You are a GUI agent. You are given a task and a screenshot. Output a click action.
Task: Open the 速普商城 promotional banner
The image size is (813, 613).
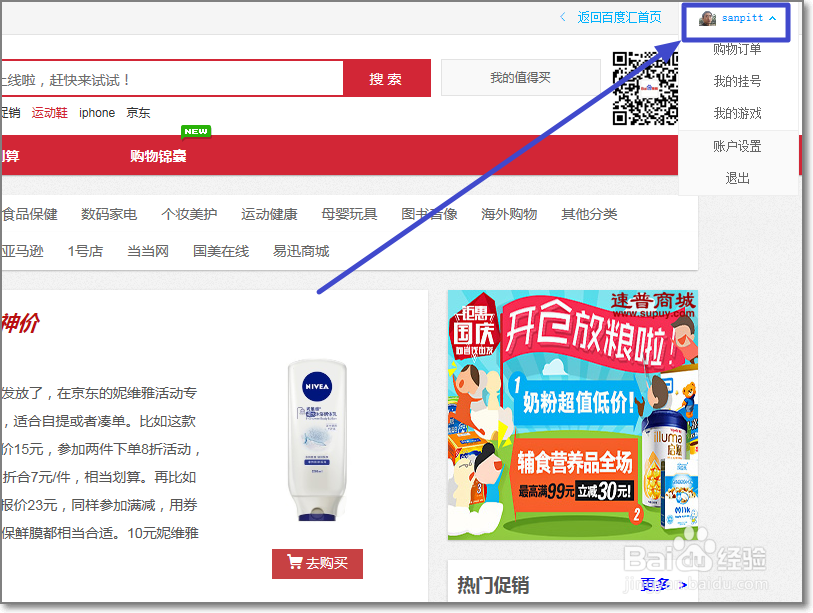pos(572,414)
